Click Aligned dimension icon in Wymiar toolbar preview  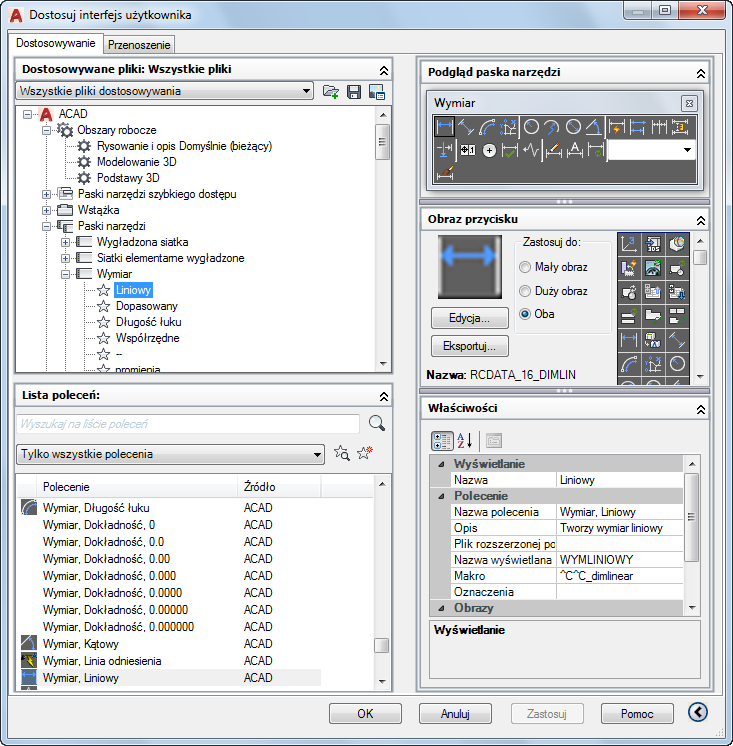(x=465, y=128)
